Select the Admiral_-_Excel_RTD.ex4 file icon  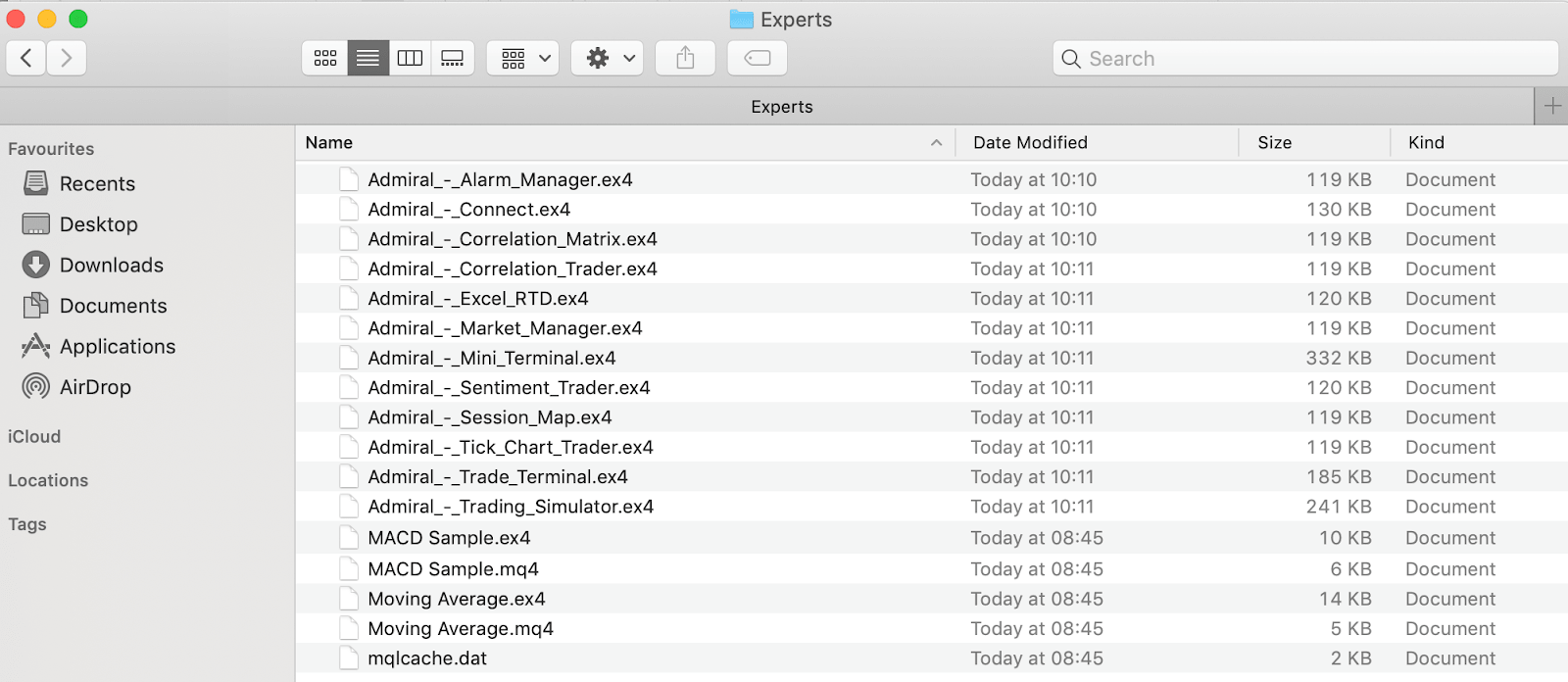point(348,298)
